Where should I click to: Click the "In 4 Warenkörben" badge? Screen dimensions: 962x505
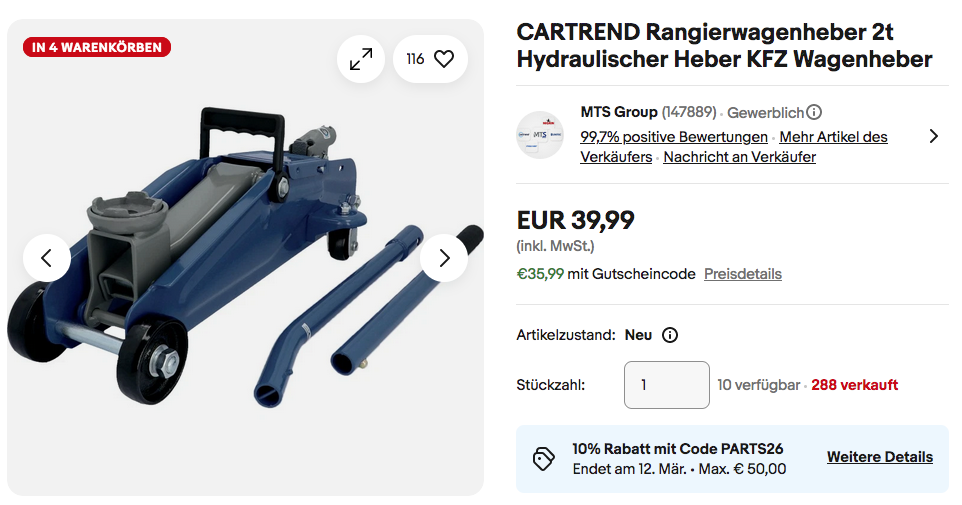pyautogui.click(x=97, y=47)
